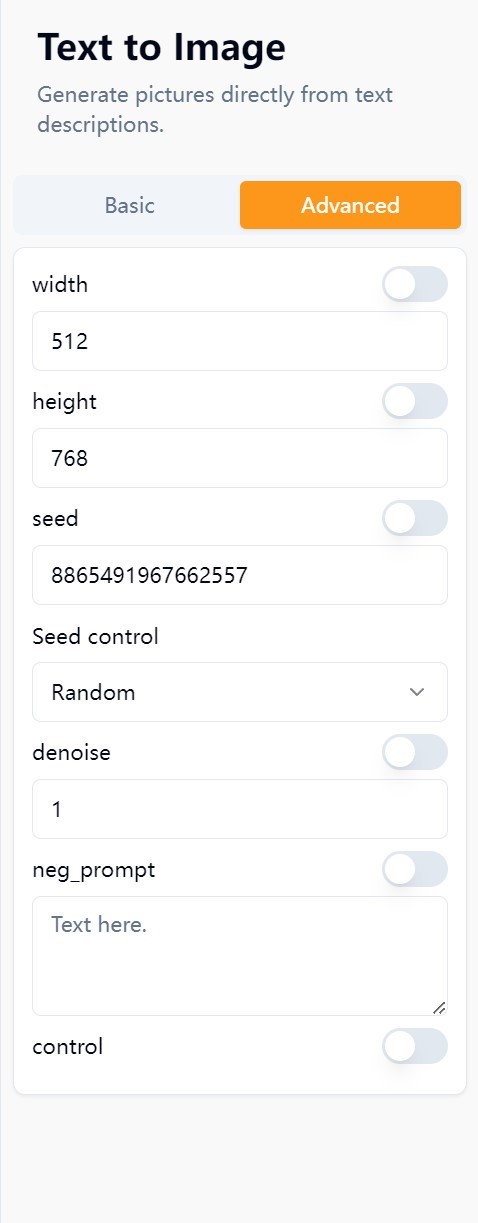Image resolution: width=478 pixels, height=1223 pixels.
Task: Turn on the height toggle
Action: tap(415, 401)
